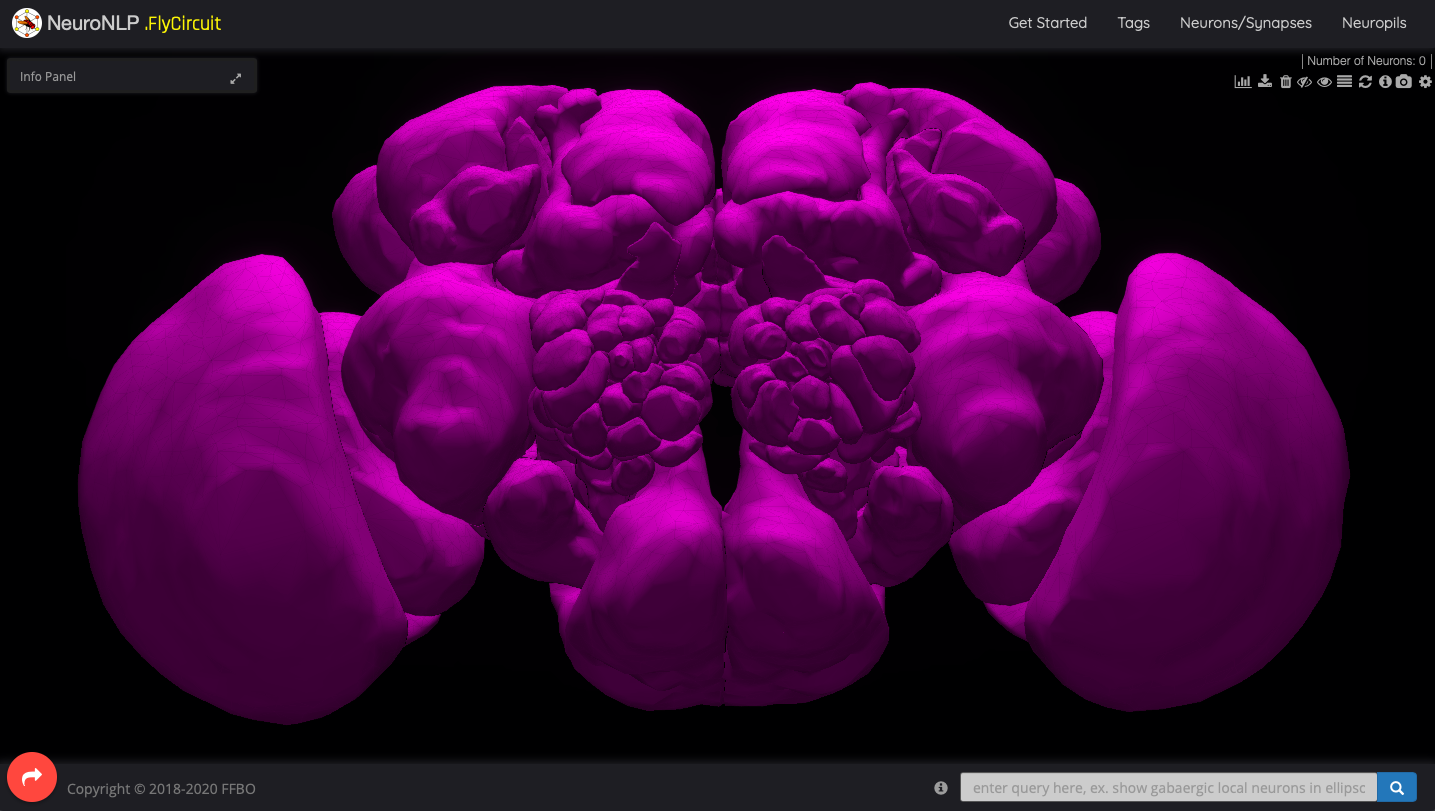Click the red share arrow button
This screenshot has width=1435, height=811.
[32, 777]
